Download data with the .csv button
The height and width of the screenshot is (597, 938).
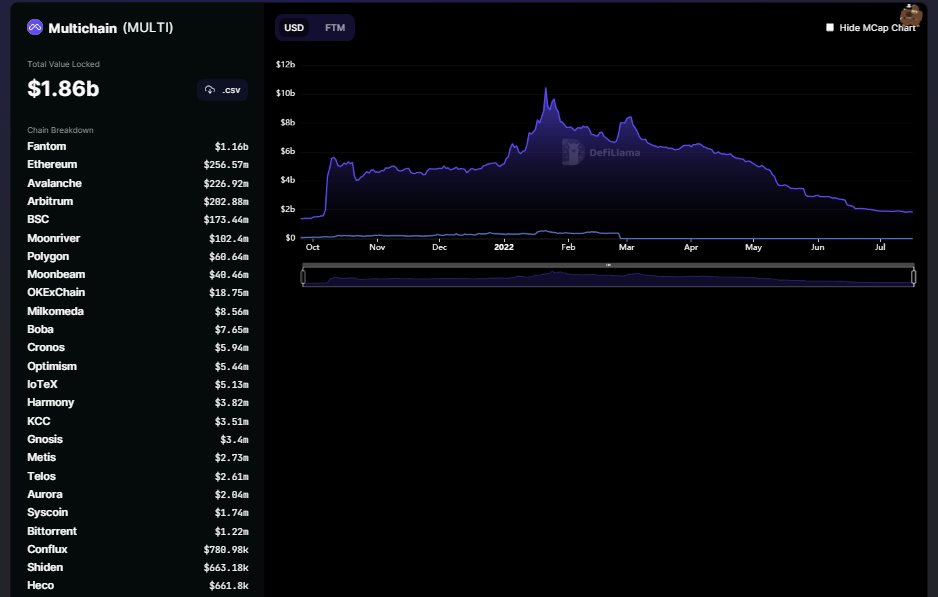coord(223,90)
